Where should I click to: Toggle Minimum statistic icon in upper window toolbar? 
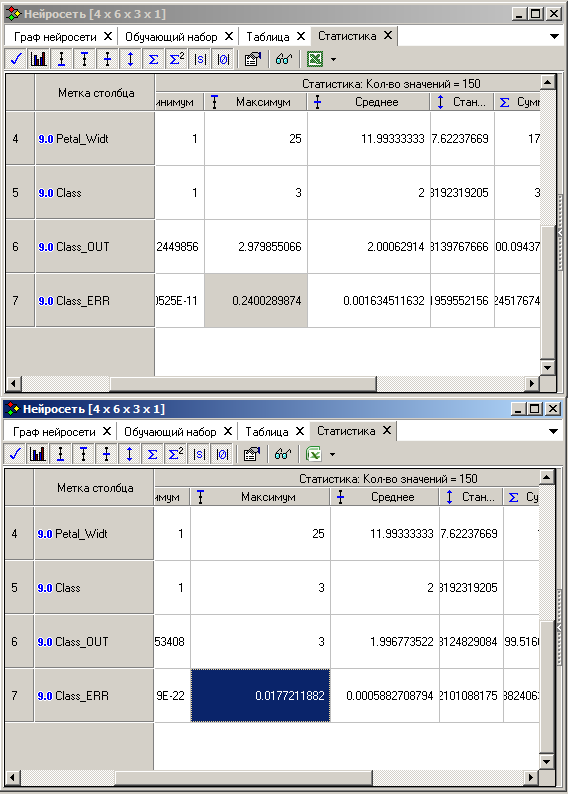61,59
